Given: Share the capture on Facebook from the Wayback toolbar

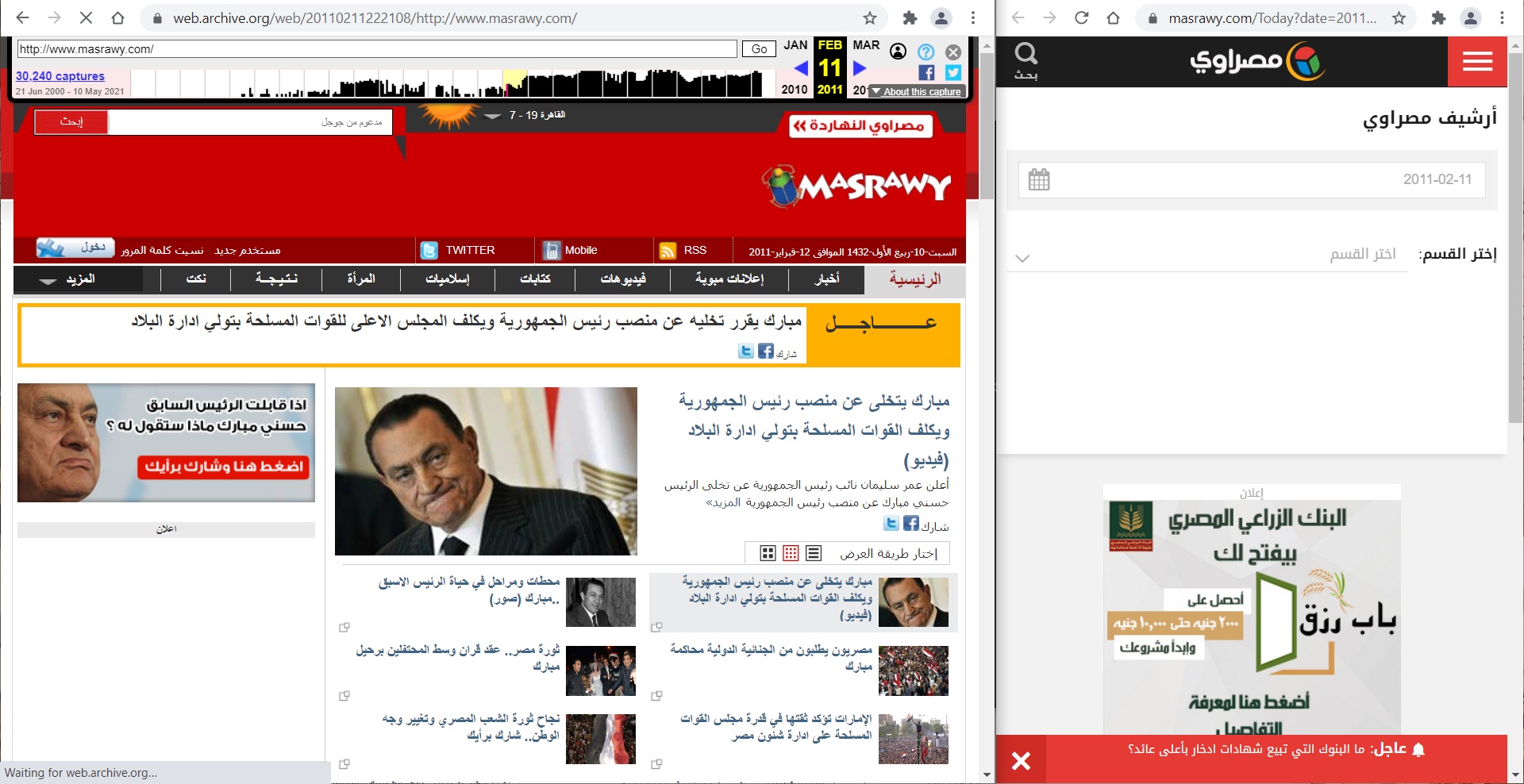Looking at the screenshot, I should pos(926,73).
